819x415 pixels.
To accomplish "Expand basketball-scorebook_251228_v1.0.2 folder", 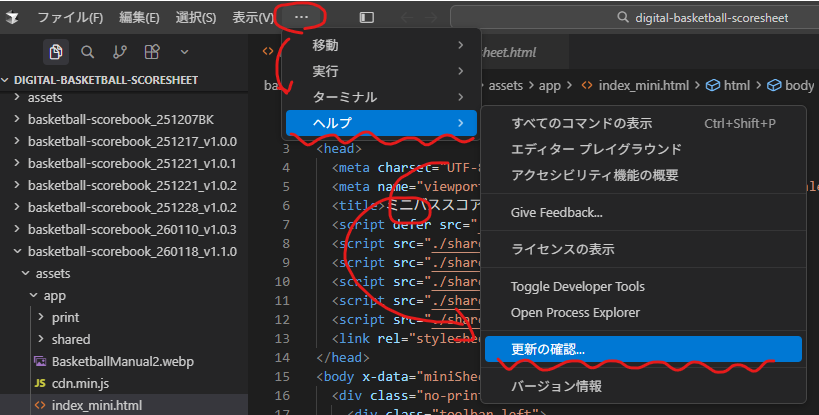I will [124, 207].
